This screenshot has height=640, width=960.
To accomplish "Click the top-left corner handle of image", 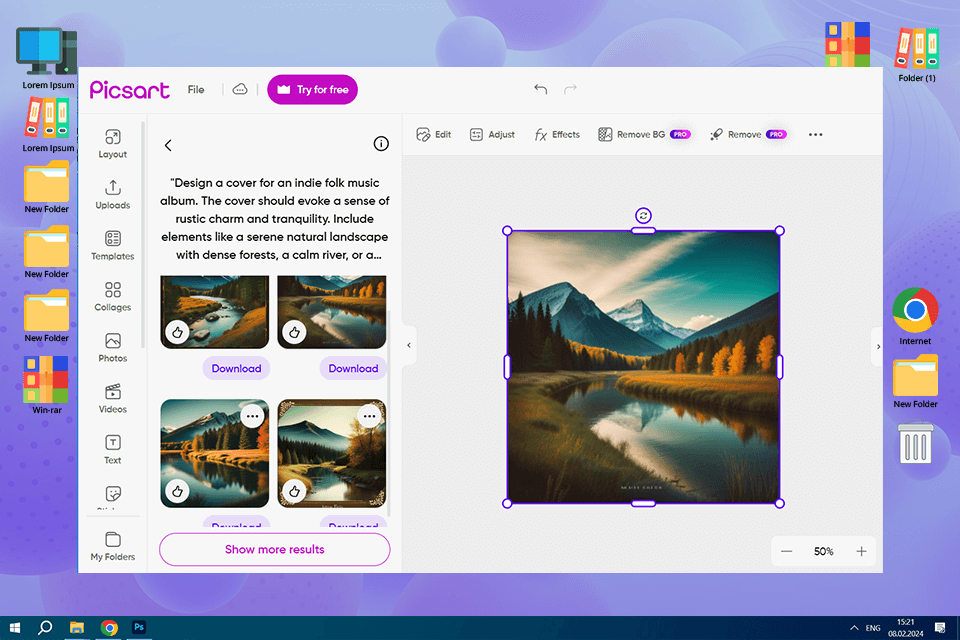I will [507, 231].
